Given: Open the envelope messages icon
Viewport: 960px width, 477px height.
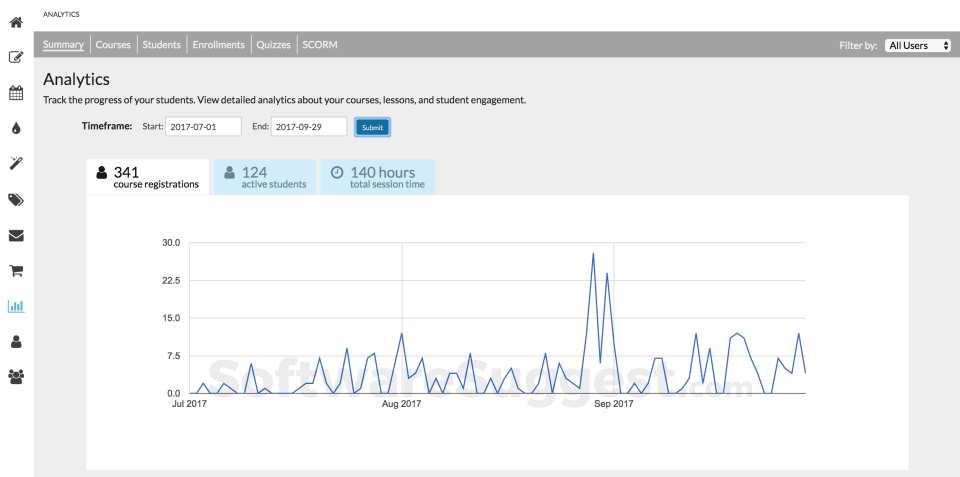Looking at the screenshot, I should 16,235.
